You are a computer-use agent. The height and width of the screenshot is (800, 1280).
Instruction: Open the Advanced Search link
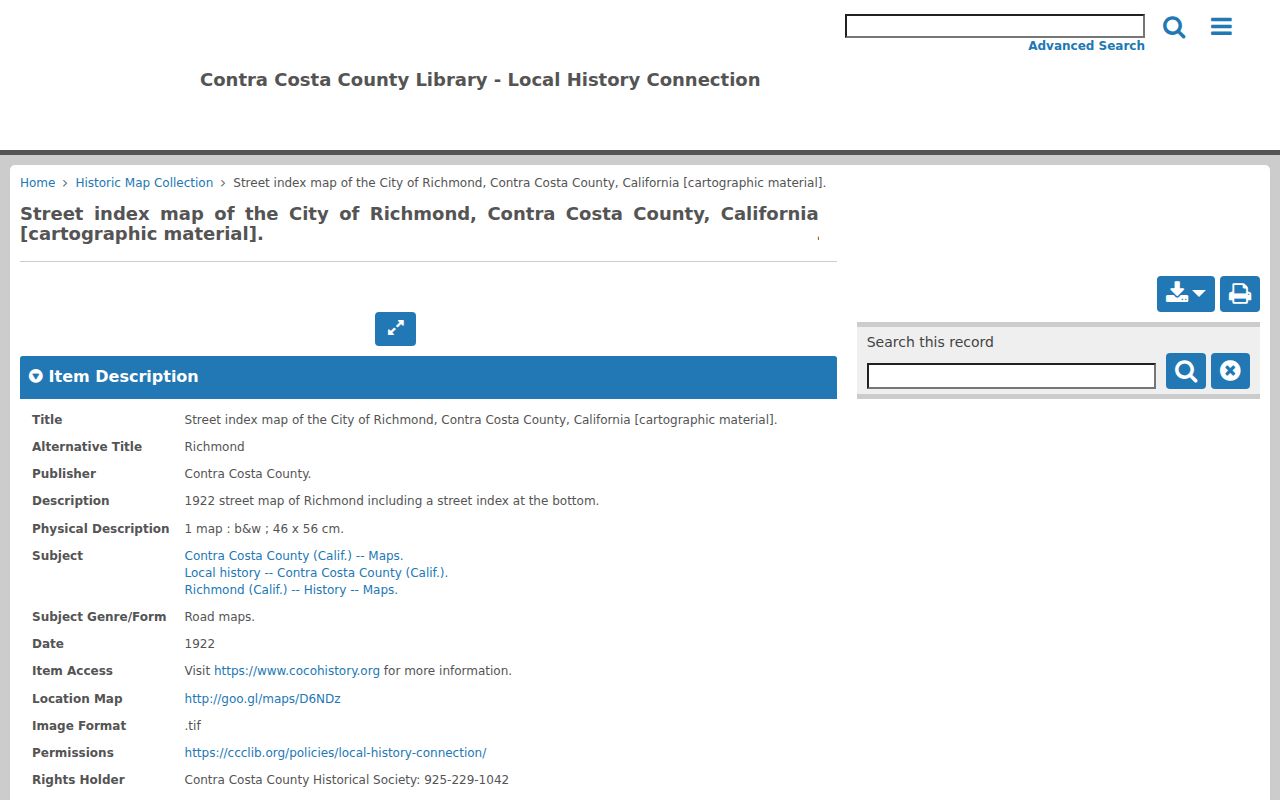tap(1086, 46)
